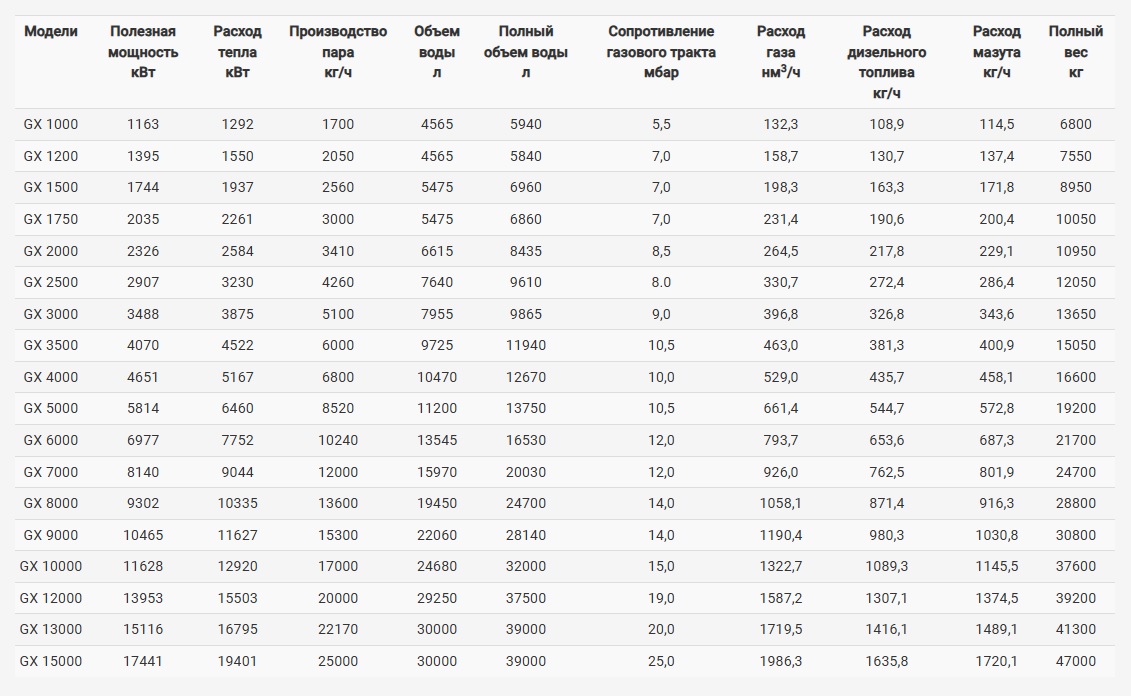The height and width of the screenshot is (696, 1131).
Task: Select the GX 10000 model cell
Action: pos(50,566)
